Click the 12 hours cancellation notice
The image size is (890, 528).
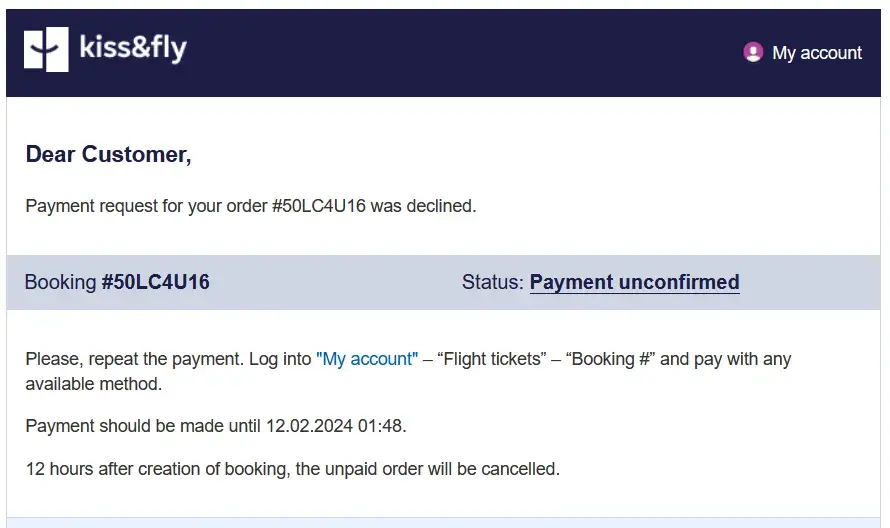[x=292, y=468]
